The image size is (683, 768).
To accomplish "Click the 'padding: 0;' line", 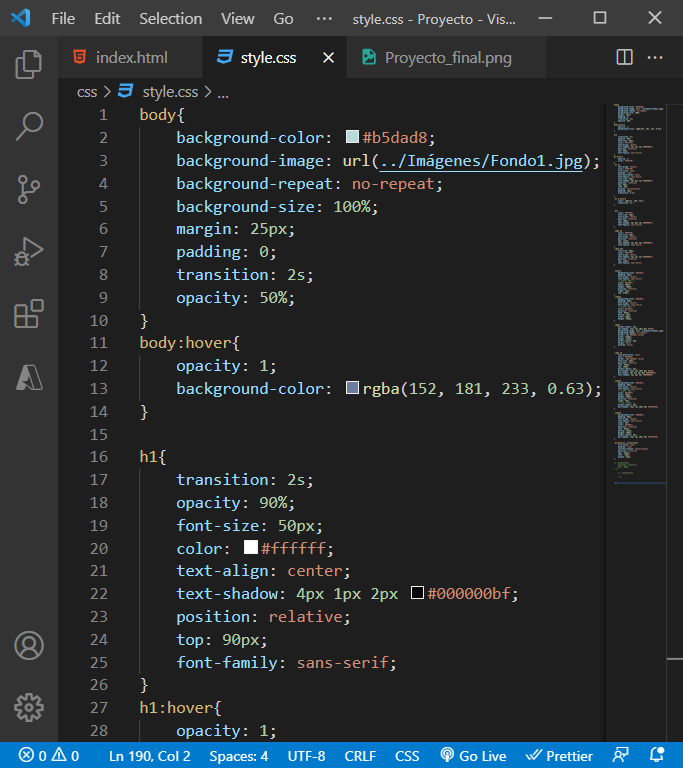I will [226, 252].
